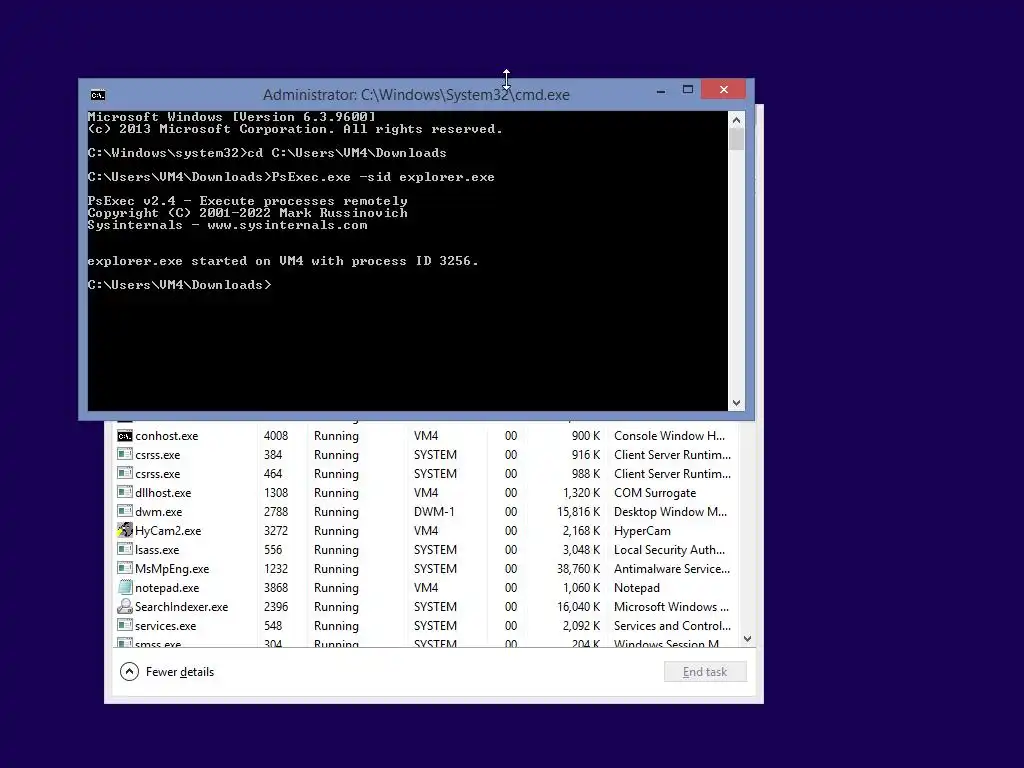
Task: Click the command prompt scroll down arrow
Action: pos(737,403)
